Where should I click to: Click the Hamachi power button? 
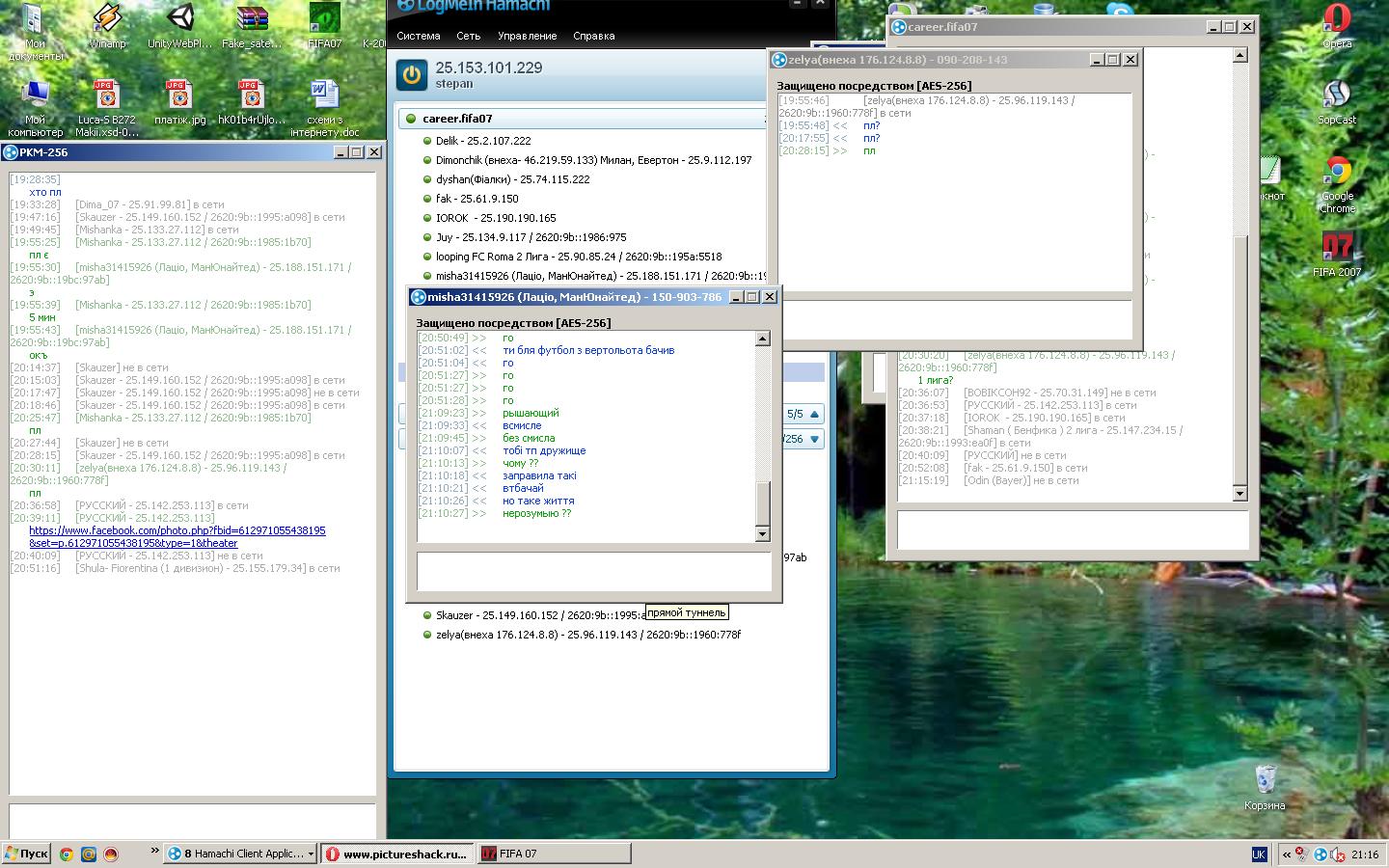(x=412, y=74)
